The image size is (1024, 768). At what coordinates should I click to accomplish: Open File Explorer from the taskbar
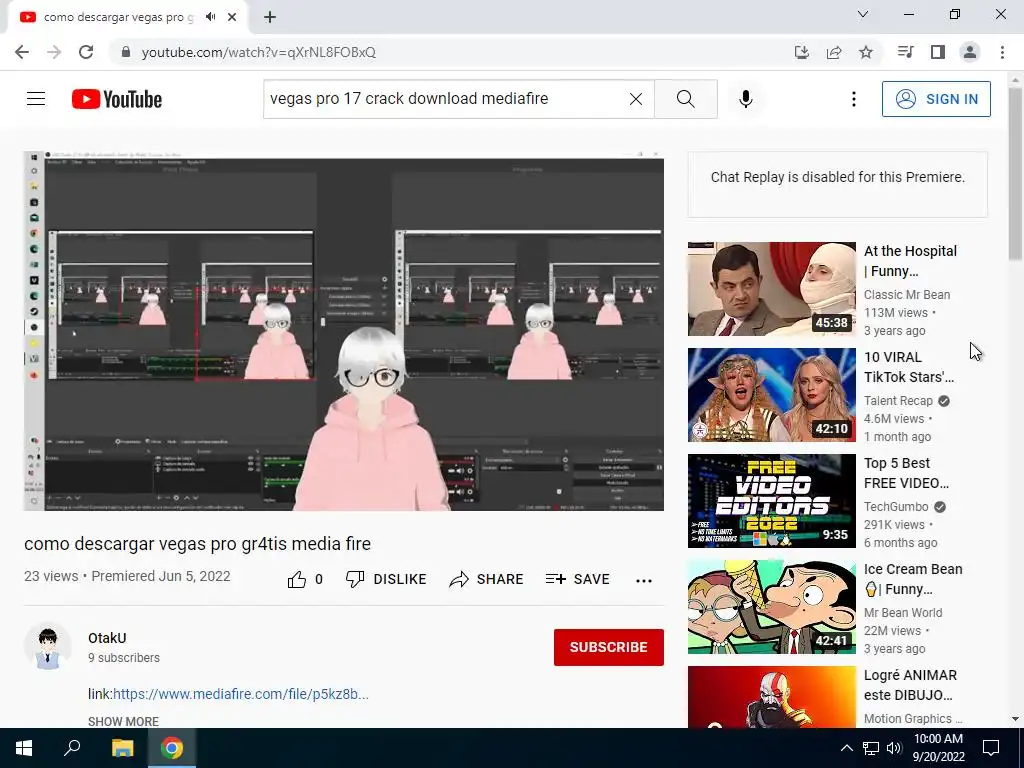click(122, 748)
